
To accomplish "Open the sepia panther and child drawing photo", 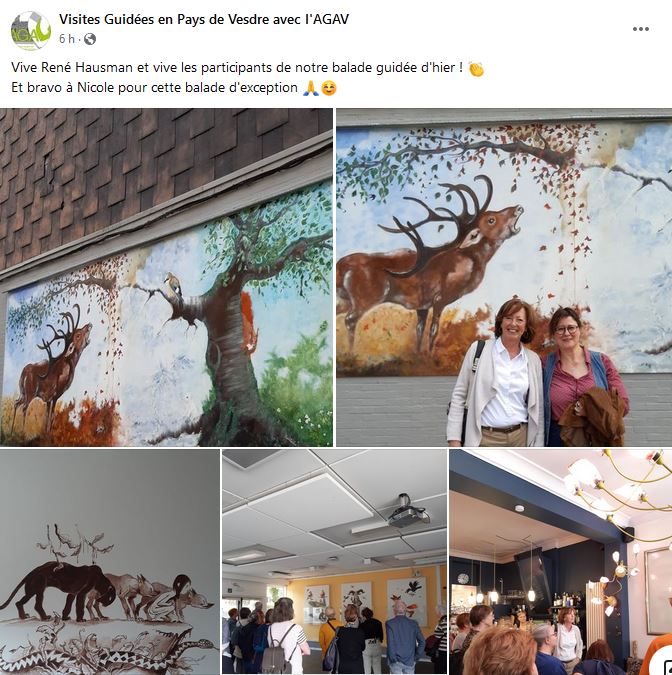I will point(110,562).
